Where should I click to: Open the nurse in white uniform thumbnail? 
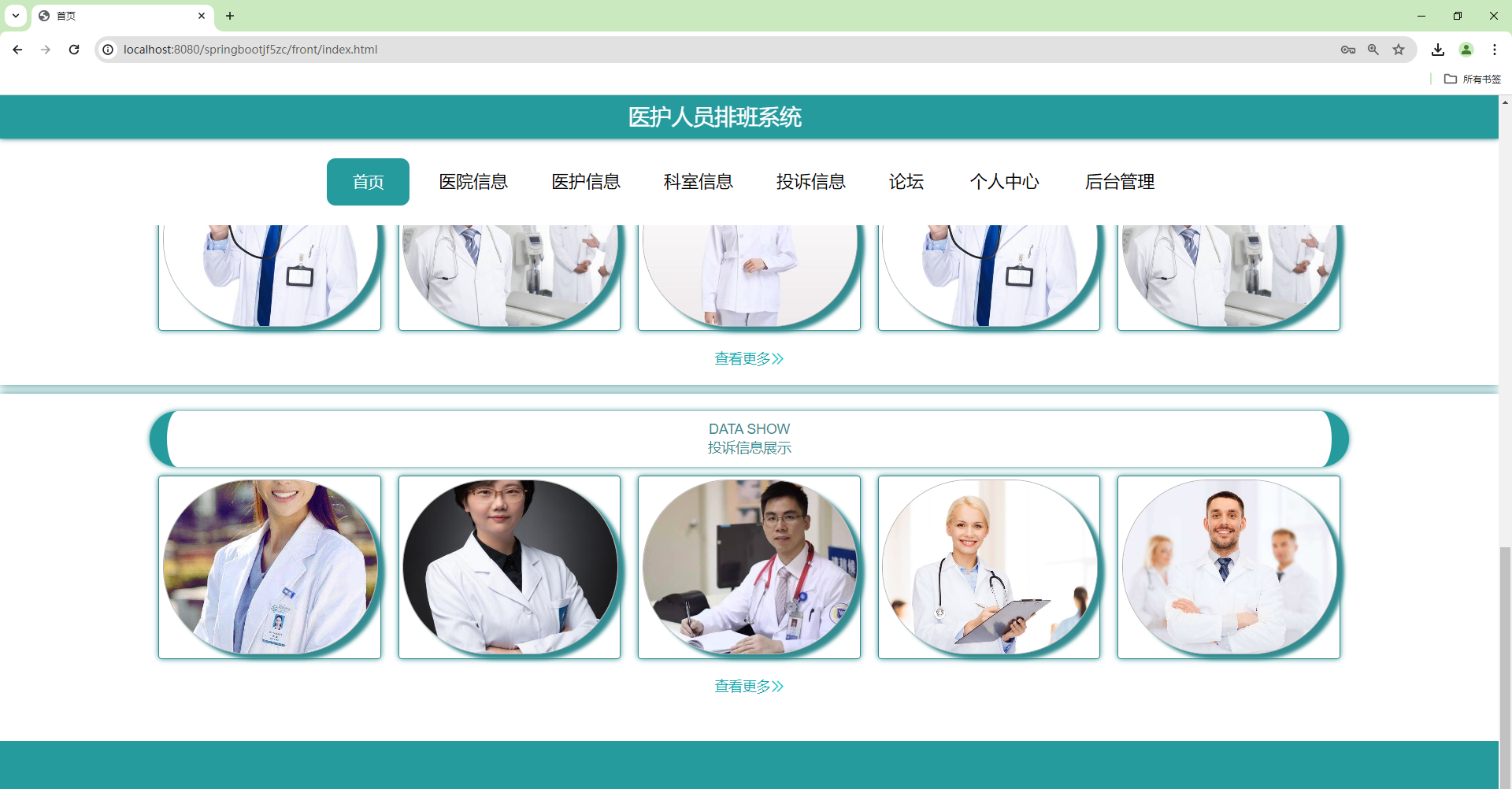coord(749,276)
